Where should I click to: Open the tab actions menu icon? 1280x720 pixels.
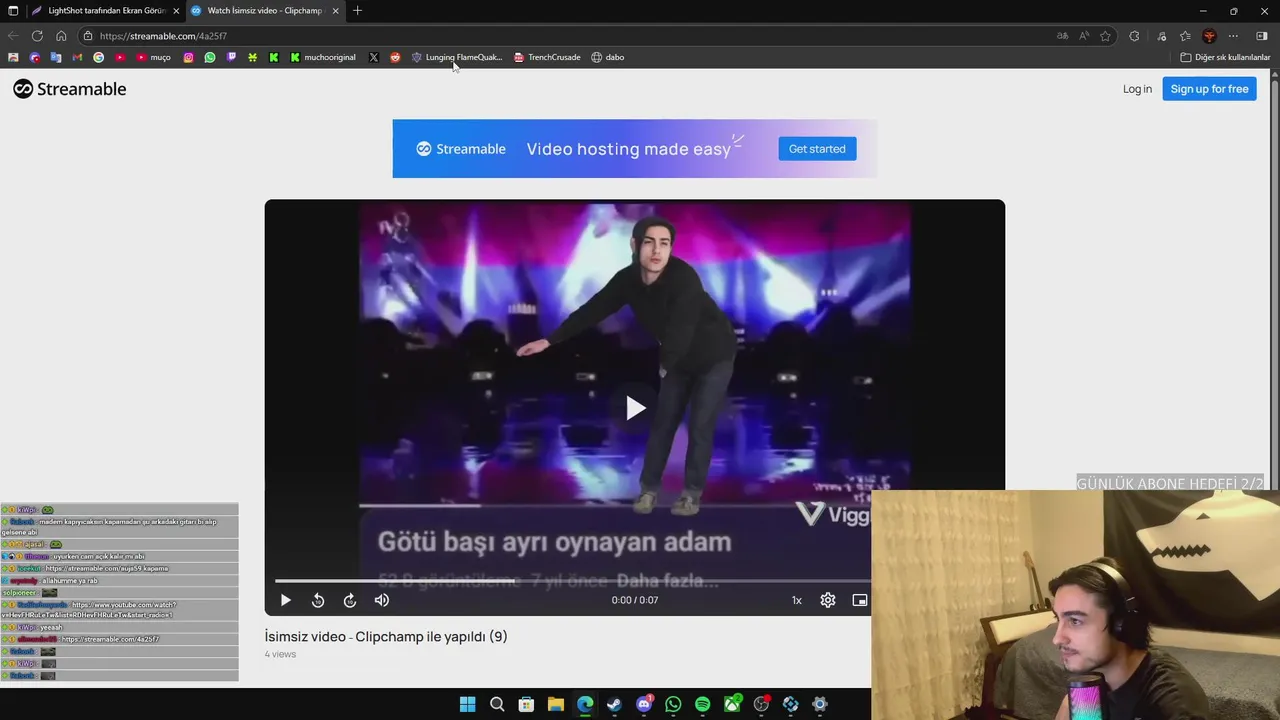click(x=13, y=11)
